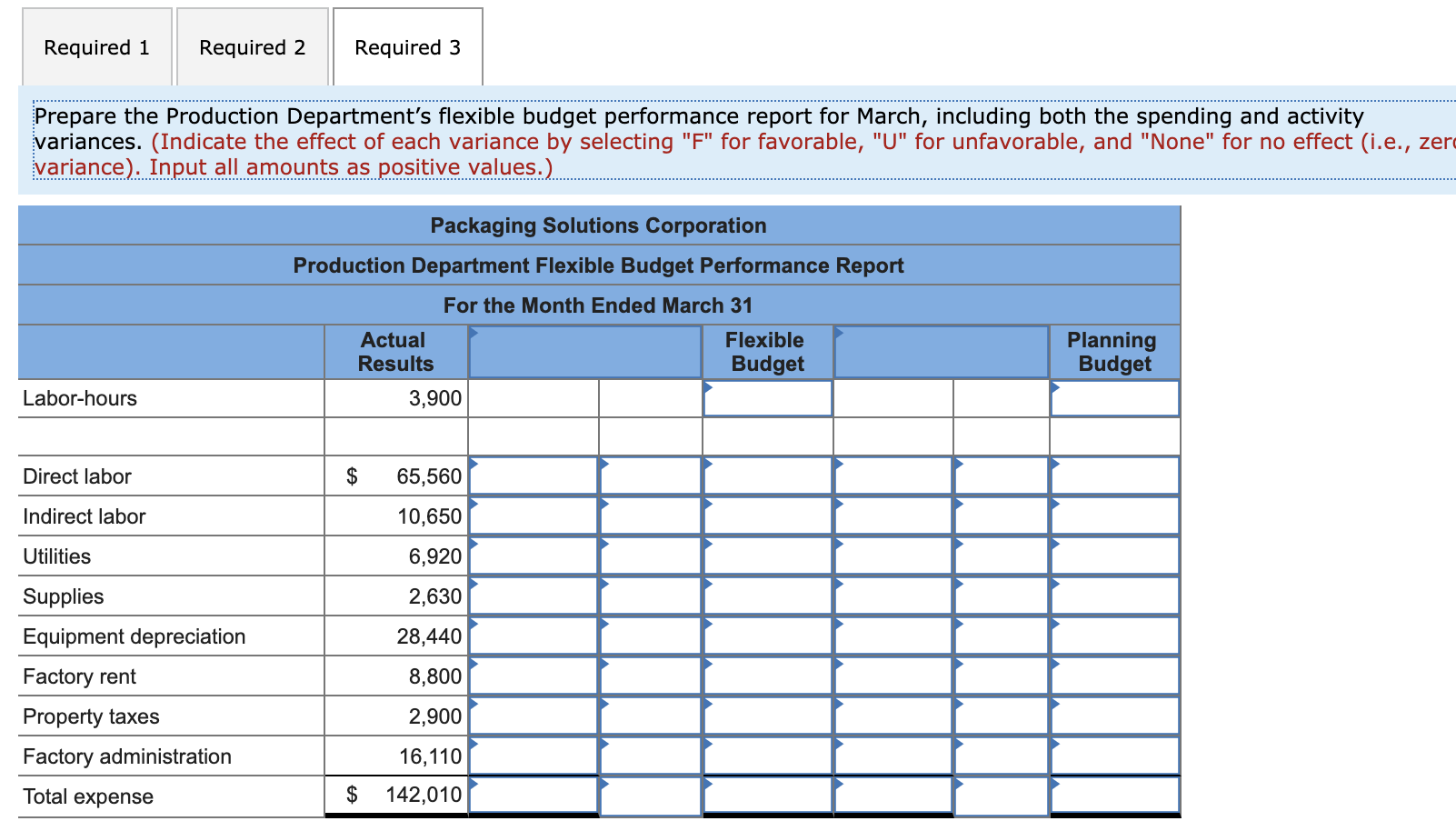This screenshot has height=831, width=1456.
Task: Click the Supplies Flexible Budget field
Action: [768, 596]
